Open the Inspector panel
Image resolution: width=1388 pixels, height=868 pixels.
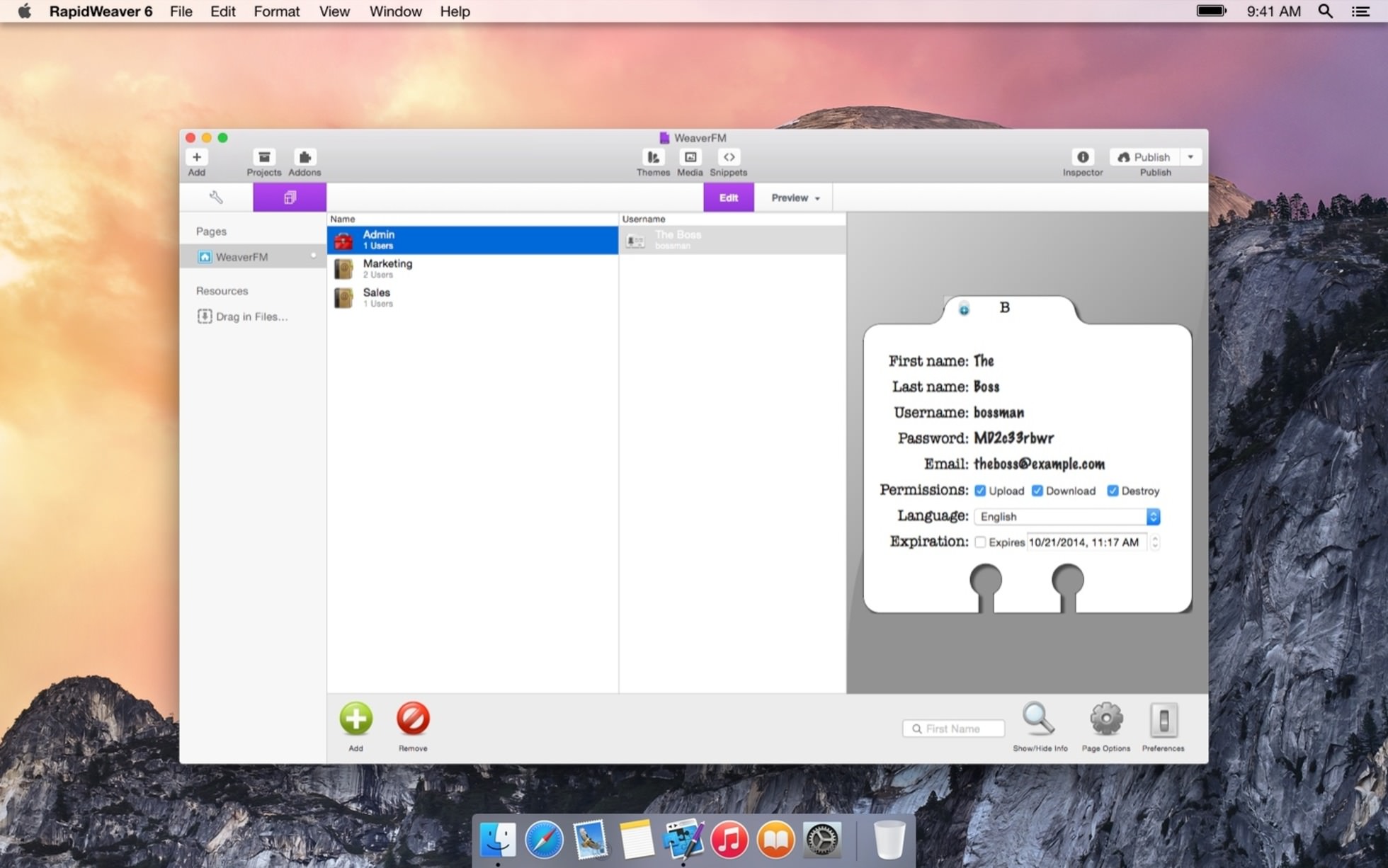point(1083,157)
